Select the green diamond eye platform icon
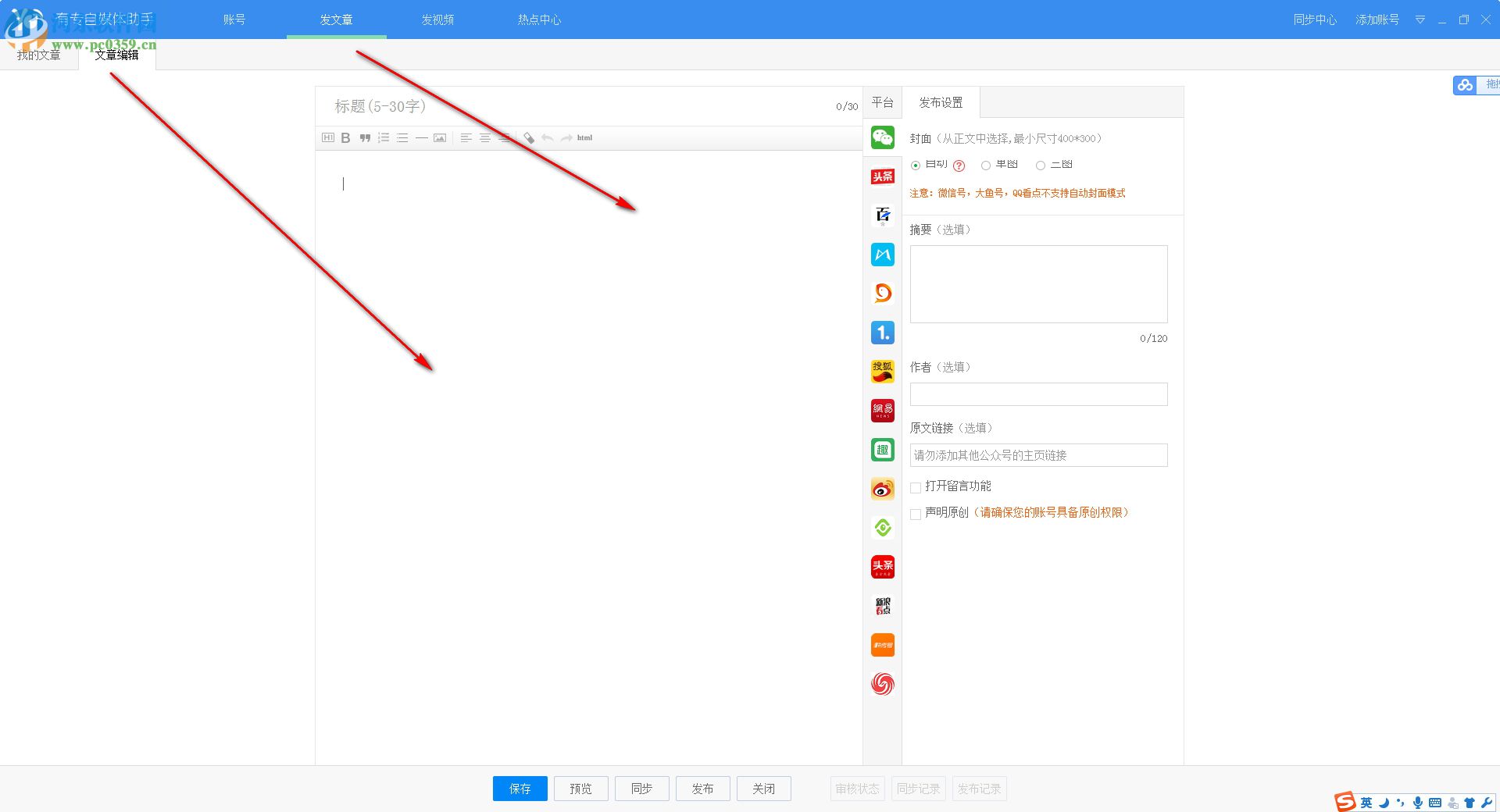The image size is (1500, 812). point(883,528)
